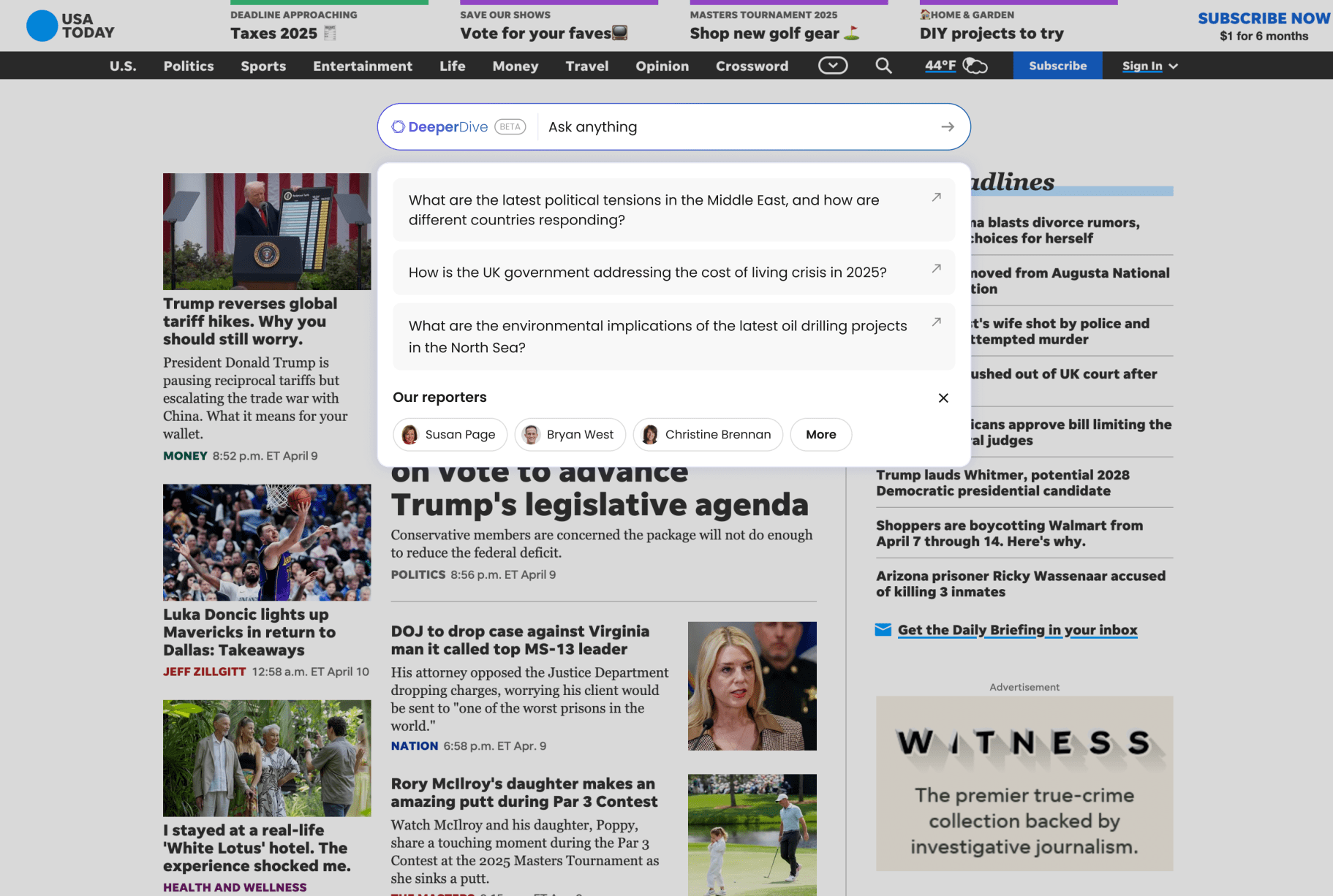The width and height of the screenshot is (1333, 896).
Task: Open the Travel section
Action: (x=587, y=66)
